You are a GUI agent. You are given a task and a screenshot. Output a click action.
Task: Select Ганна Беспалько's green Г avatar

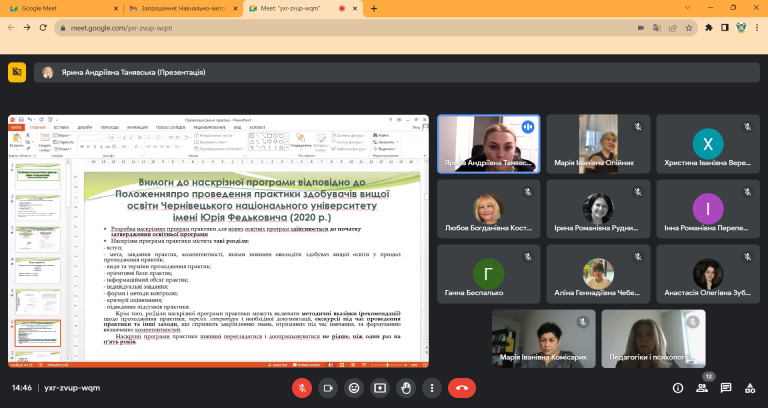[488, 274]
